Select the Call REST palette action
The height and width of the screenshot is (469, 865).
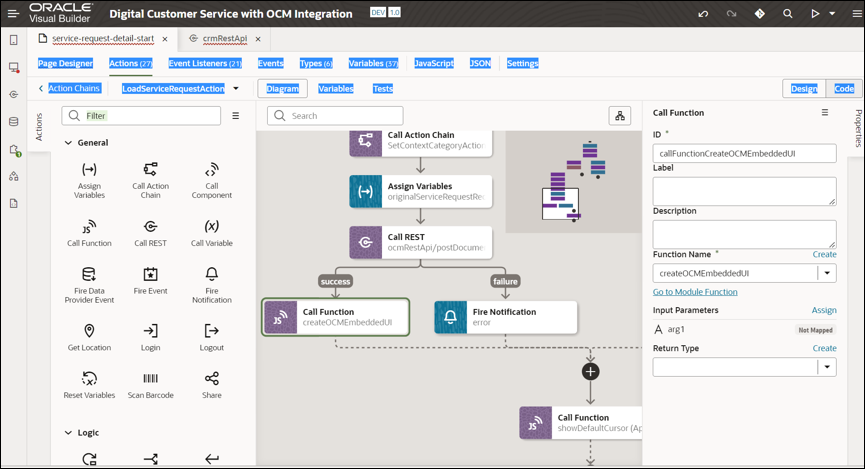pyautogui.click(x=151, y=233)
